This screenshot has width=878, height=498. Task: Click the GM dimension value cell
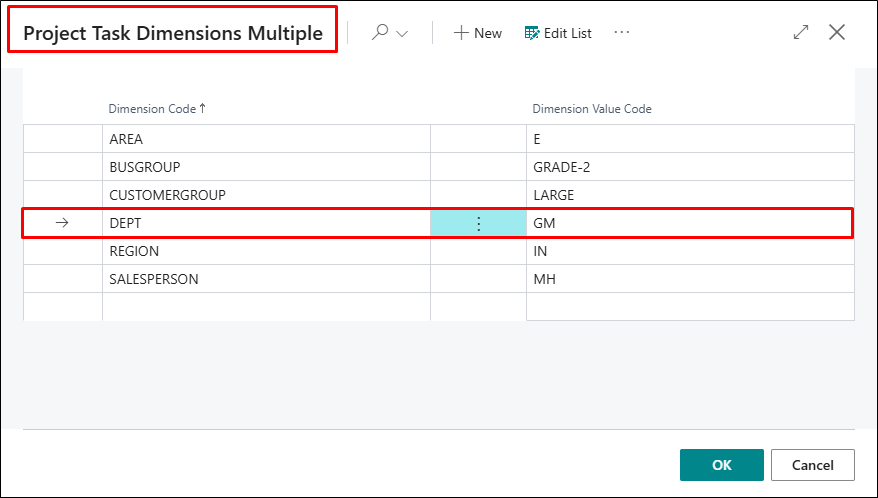tap(544, 223)
